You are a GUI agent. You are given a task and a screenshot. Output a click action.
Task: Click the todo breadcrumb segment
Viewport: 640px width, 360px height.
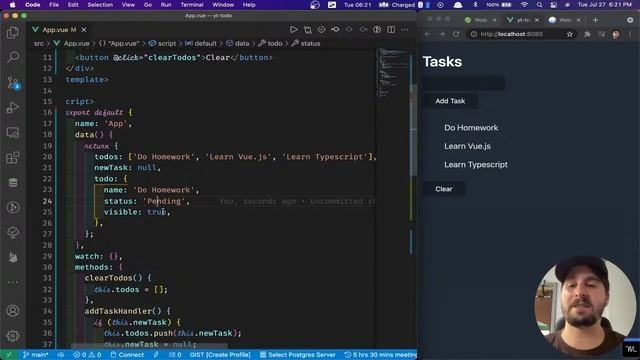pyautogui.click(x=270, y=43)
